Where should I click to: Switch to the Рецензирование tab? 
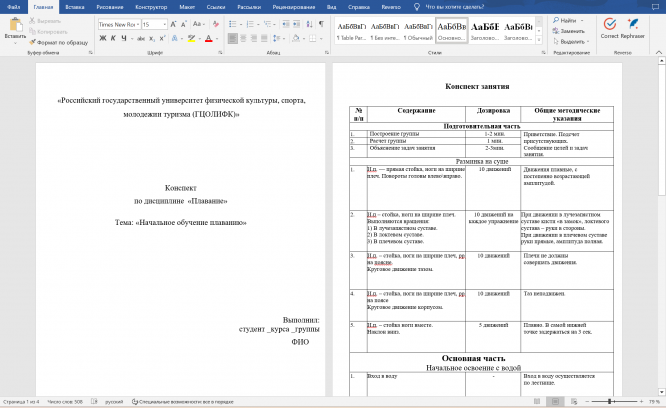pyautogui.click(x=293, y=7)
